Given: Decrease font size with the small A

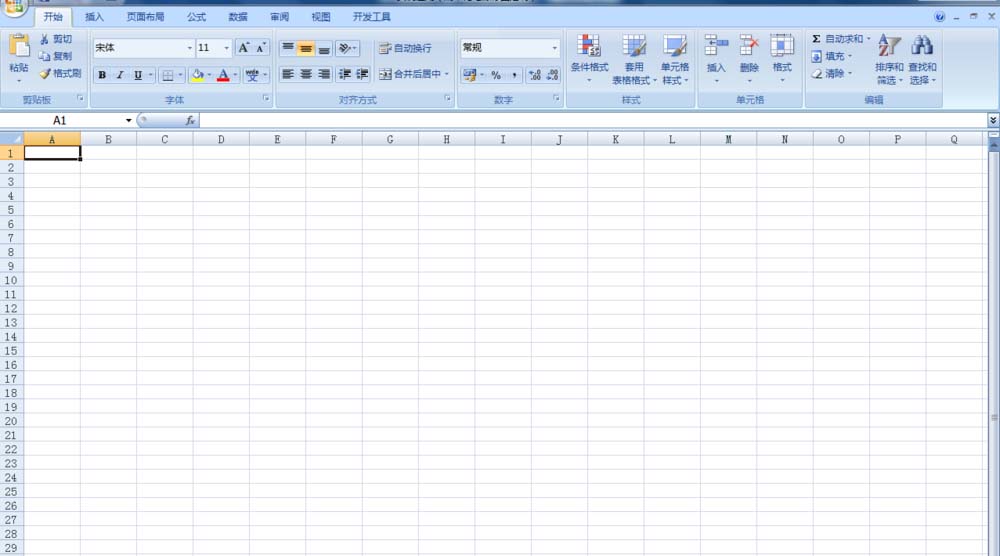Looking at the screenshot, I should coord(261,48).
